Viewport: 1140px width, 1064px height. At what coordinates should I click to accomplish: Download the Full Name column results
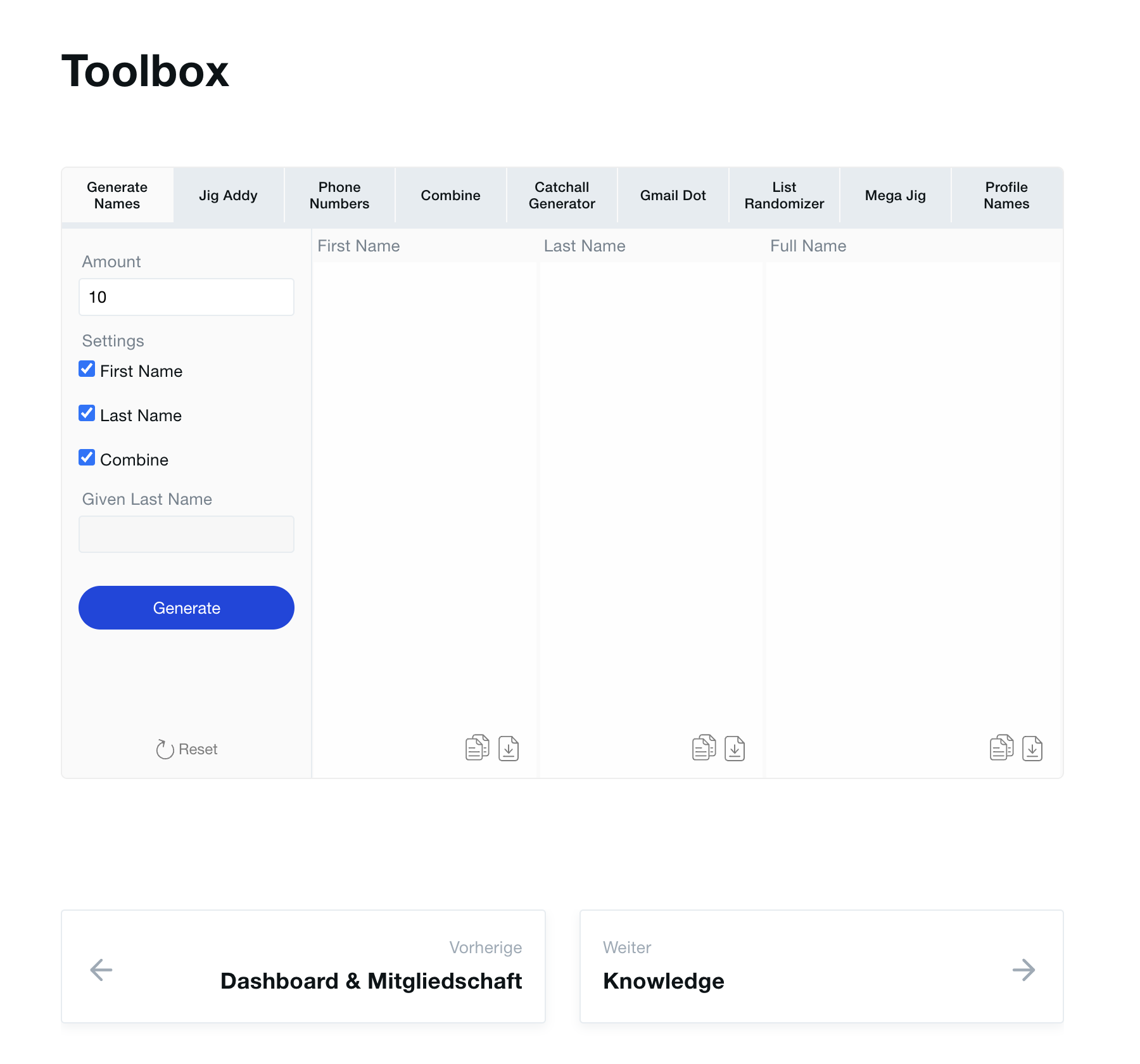[x=1032, y=747]
